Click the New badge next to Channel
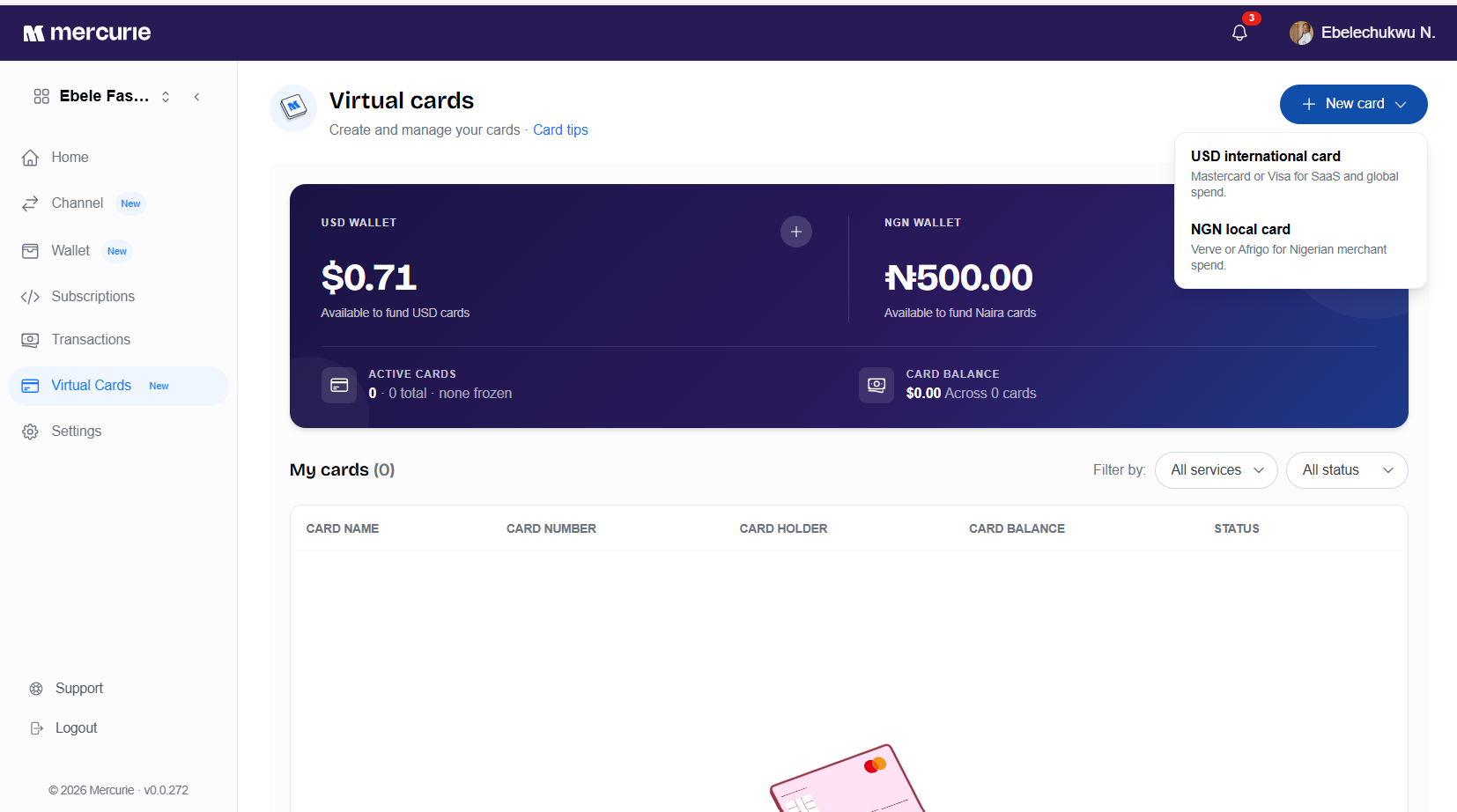1457x812 pixels. point(130,203)
